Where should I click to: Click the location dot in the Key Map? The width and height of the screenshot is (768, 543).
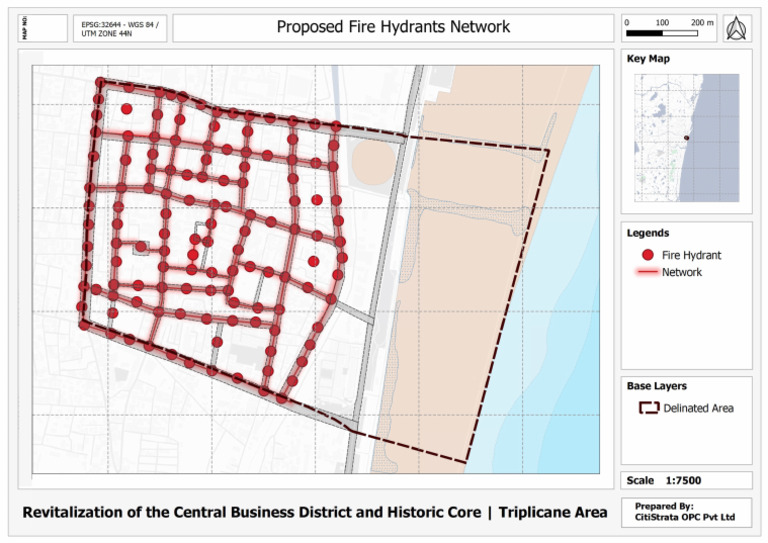click(686, 138)
